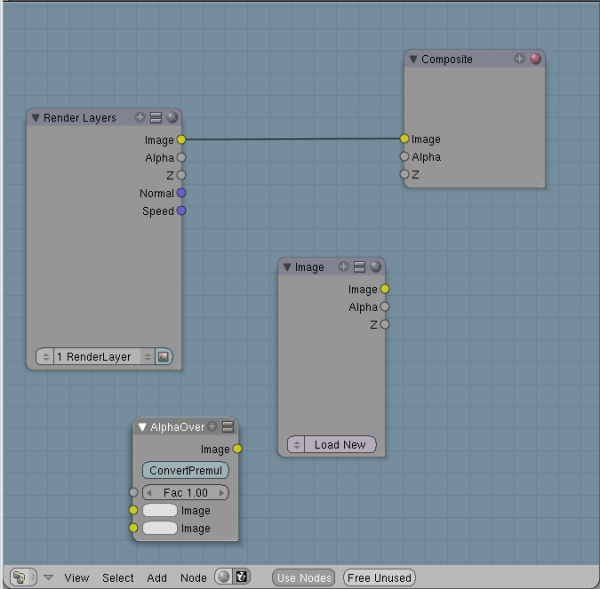Click the plus icon on AlphaOver header

coord(212,426)
